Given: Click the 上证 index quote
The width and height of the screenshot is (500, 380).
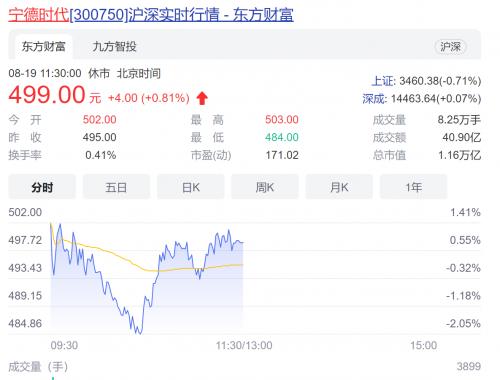Looking at the screenshot, I should pyautogui.click(x=426, y=81).
